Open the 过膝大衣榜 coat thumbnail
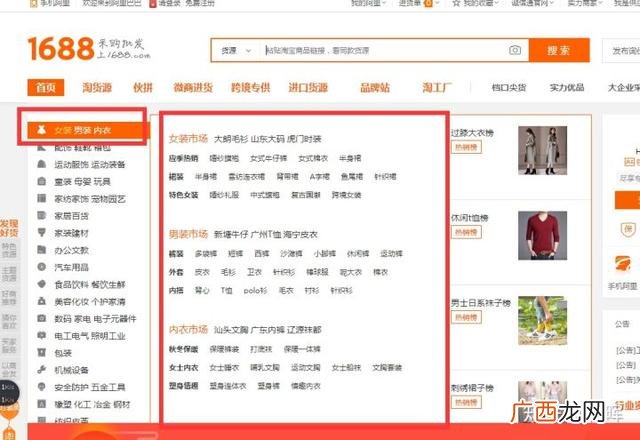 point(542,150)
